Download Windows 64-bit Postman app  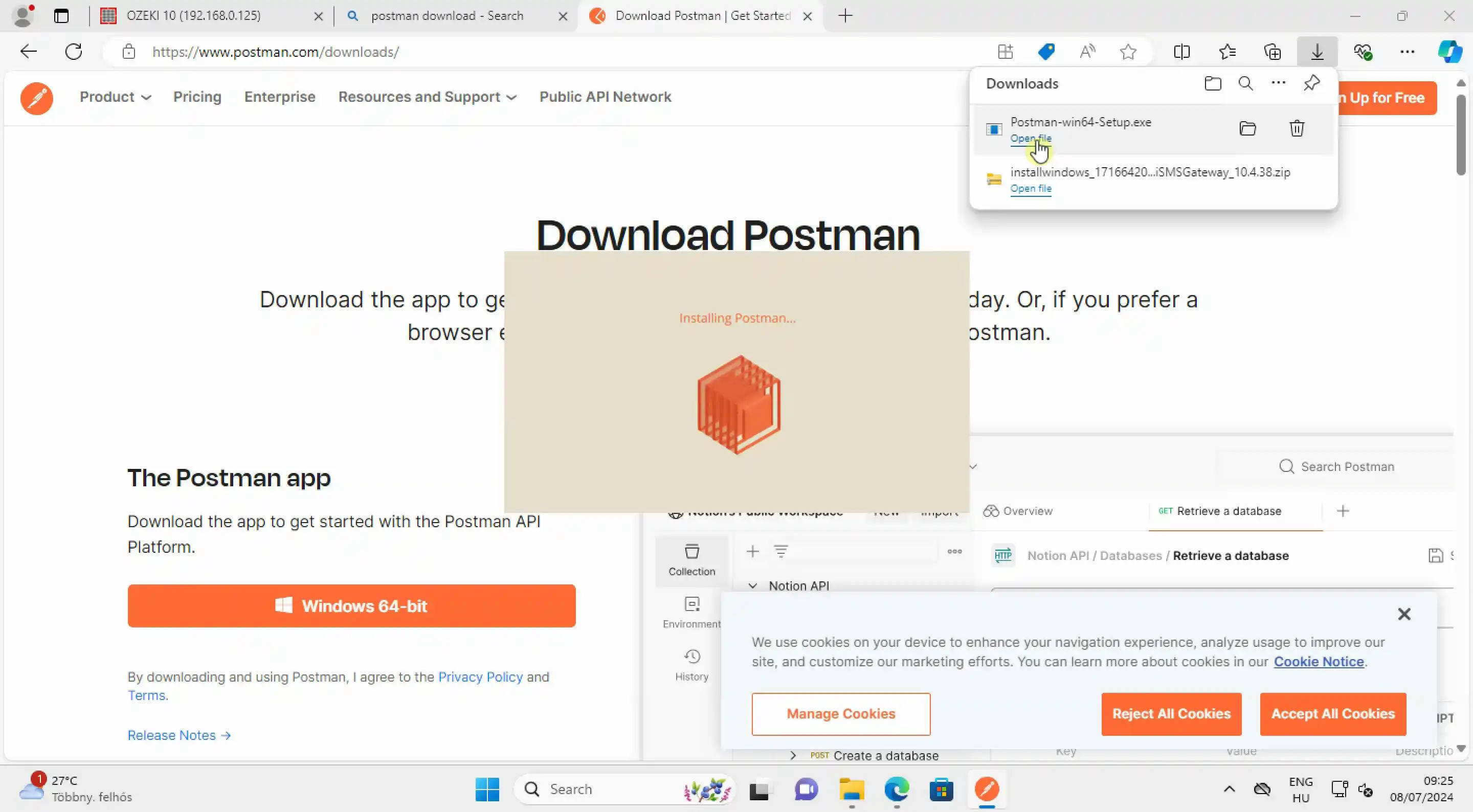(352, 606)
